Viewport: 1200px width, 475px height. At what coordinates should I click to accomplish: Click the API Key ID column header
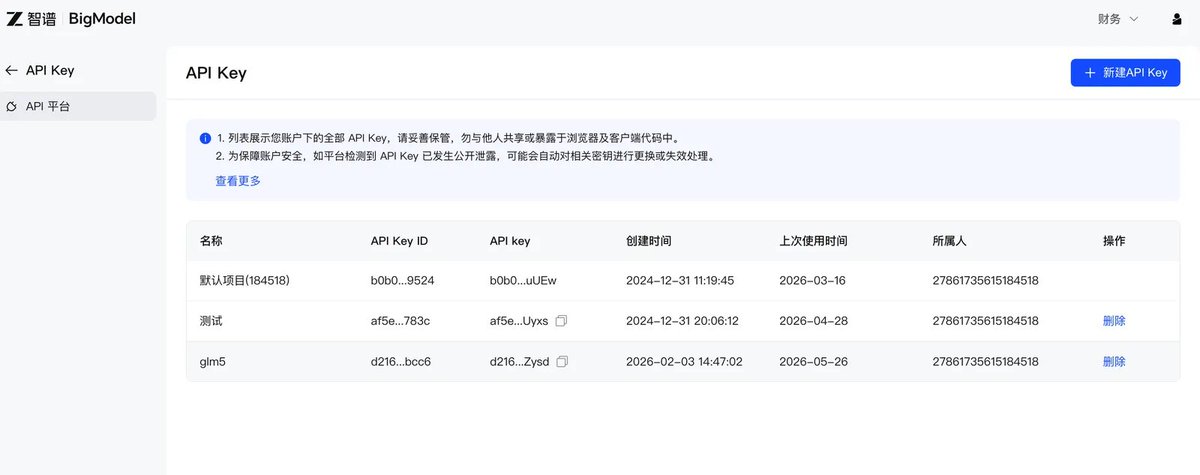click(399, 241)
